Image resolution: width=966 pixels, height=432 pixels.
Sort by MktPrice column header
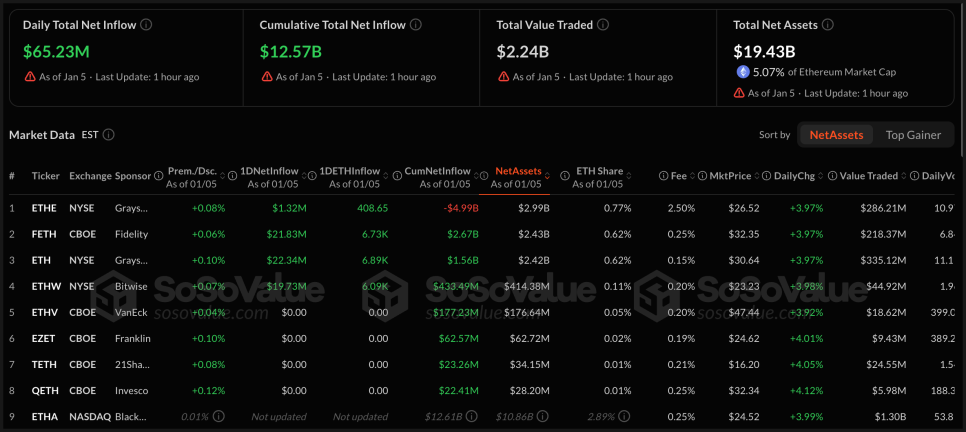[x=729, y=176]
